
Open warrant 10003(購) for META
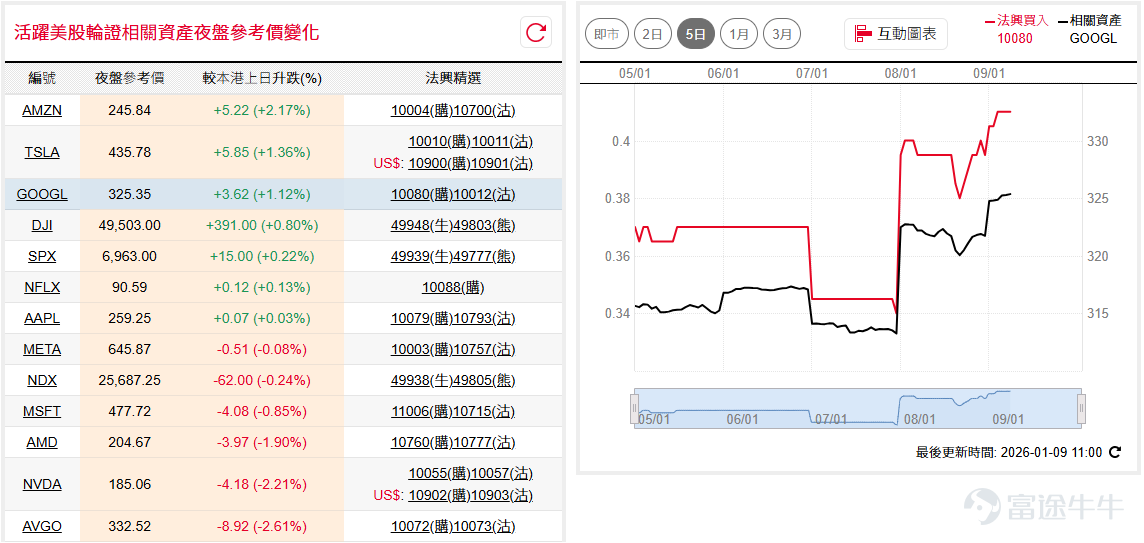click(x=422, y=350)
